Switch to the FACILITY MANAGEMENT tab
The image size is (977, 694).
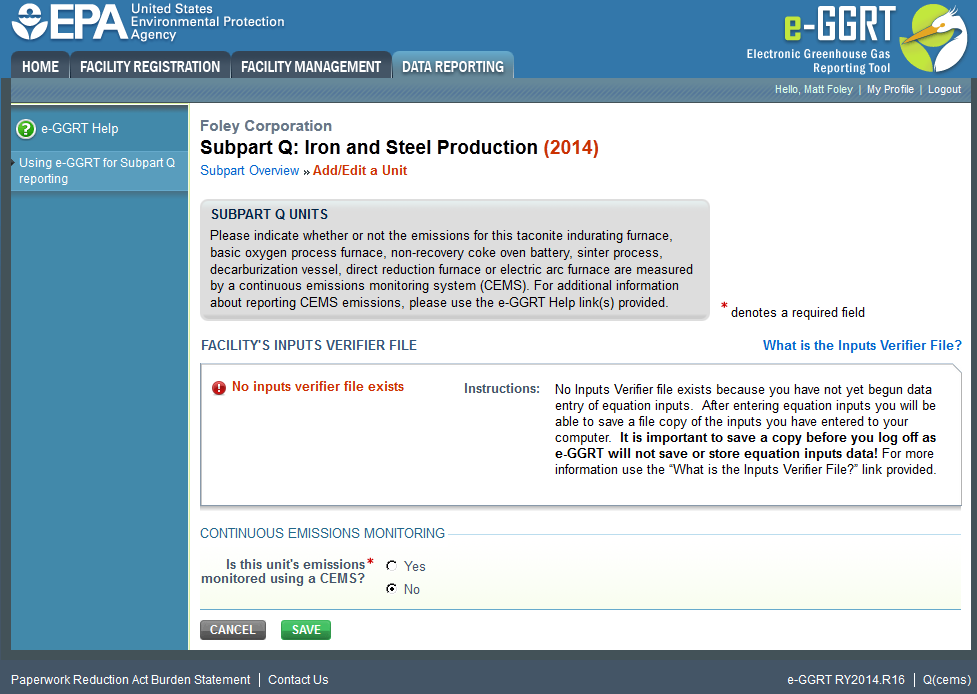coord(311,66)
